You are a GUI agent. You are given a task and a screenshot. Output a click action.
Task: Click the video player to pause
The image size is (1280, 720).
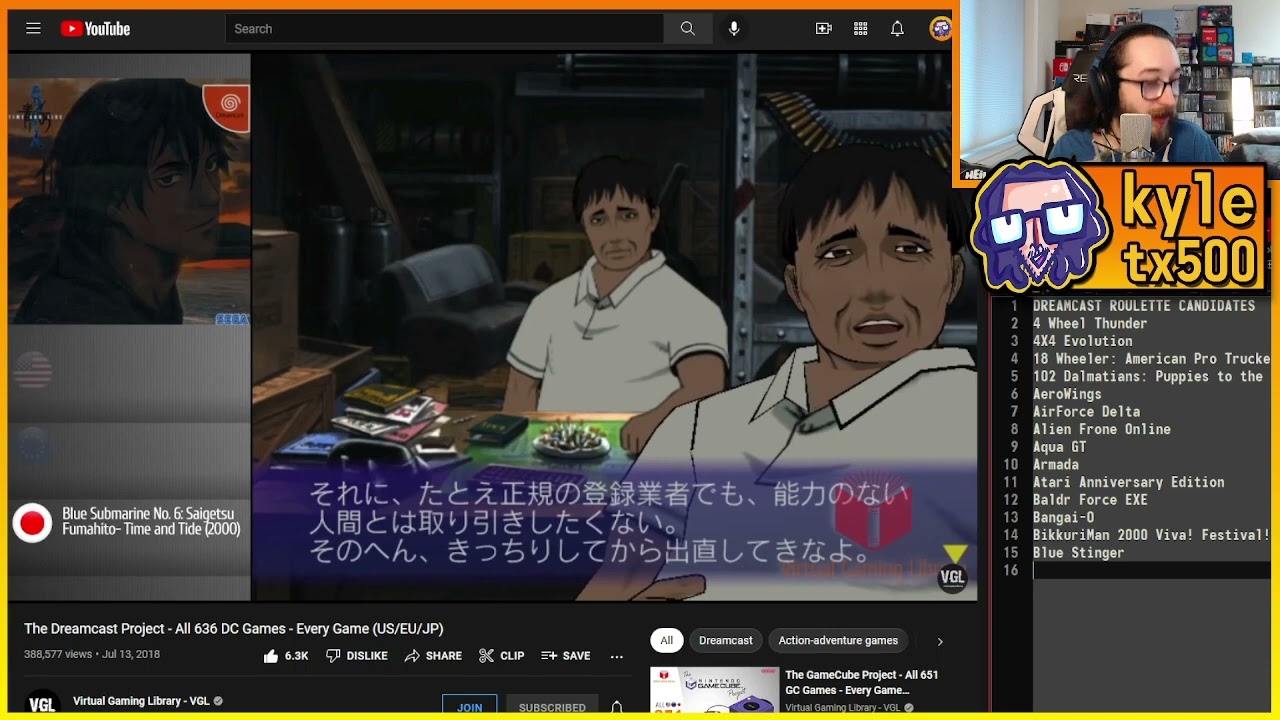tap(613, 327)
